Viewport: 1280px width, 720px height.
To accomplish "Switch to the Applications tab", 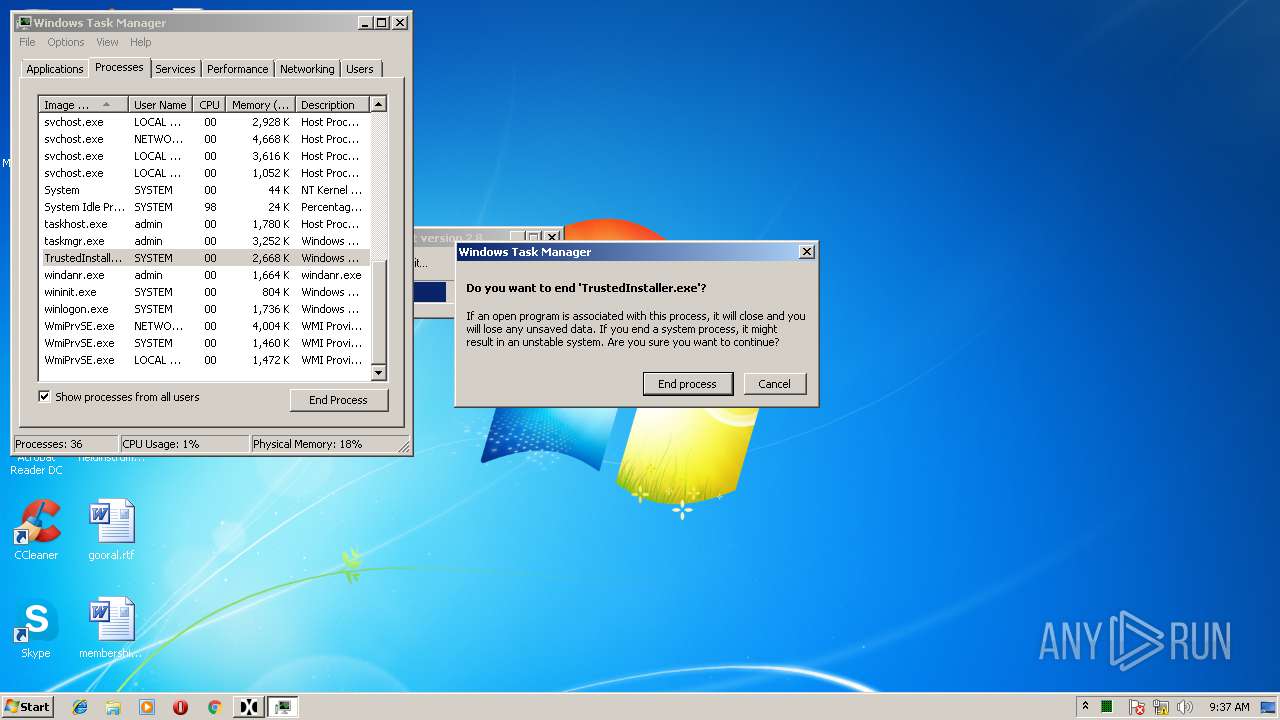I will (54, 69).
